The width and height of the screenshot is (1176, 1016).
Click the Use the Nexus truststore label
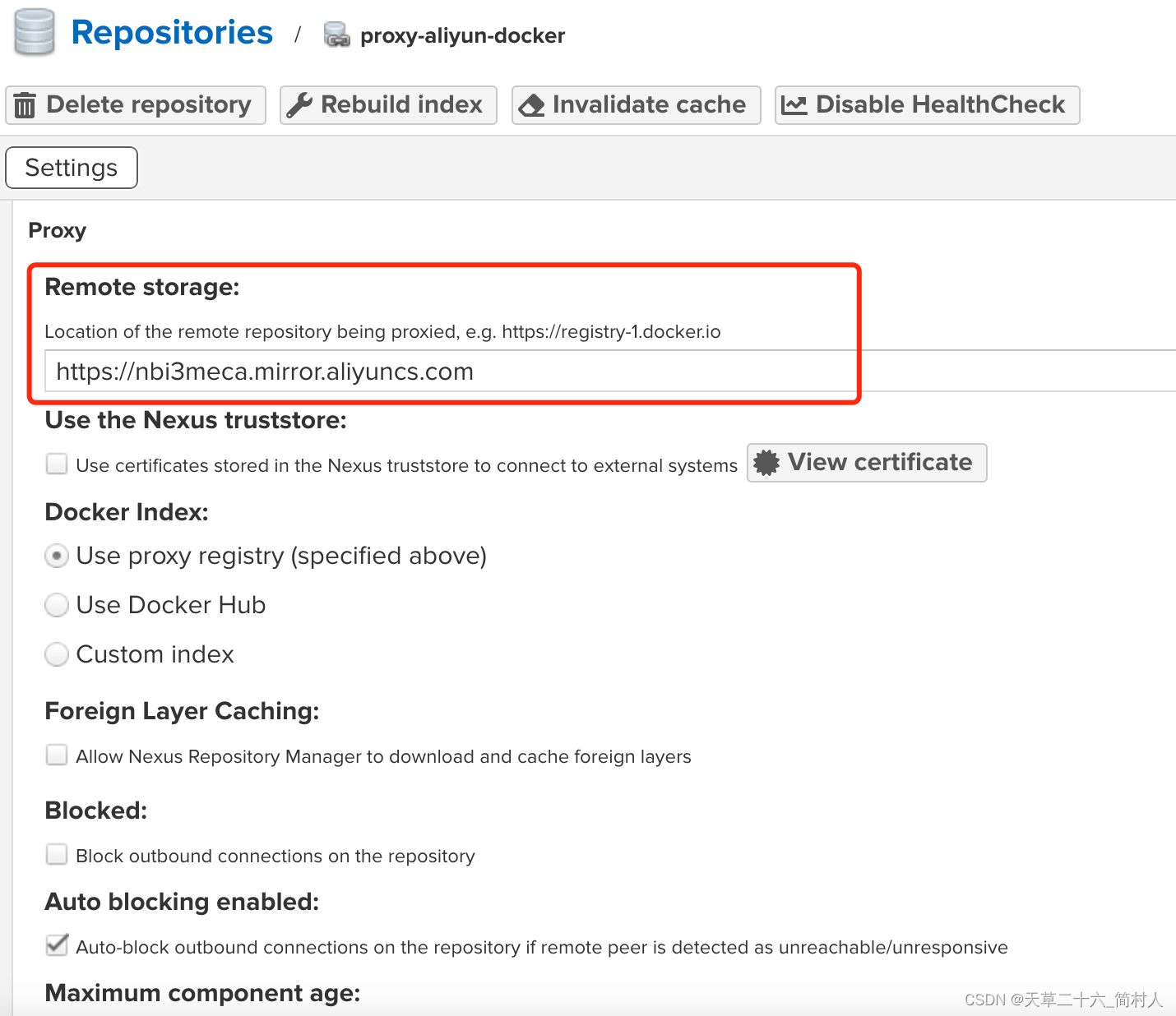click(196, 420)
